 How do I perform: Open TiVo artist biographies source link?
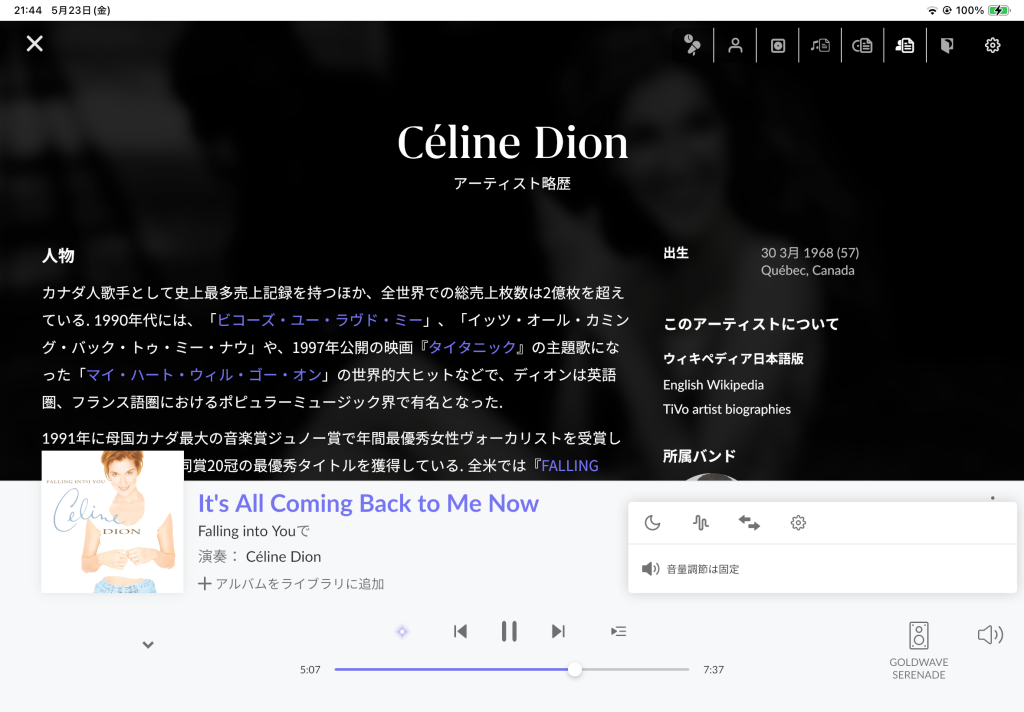click(727, 410)
